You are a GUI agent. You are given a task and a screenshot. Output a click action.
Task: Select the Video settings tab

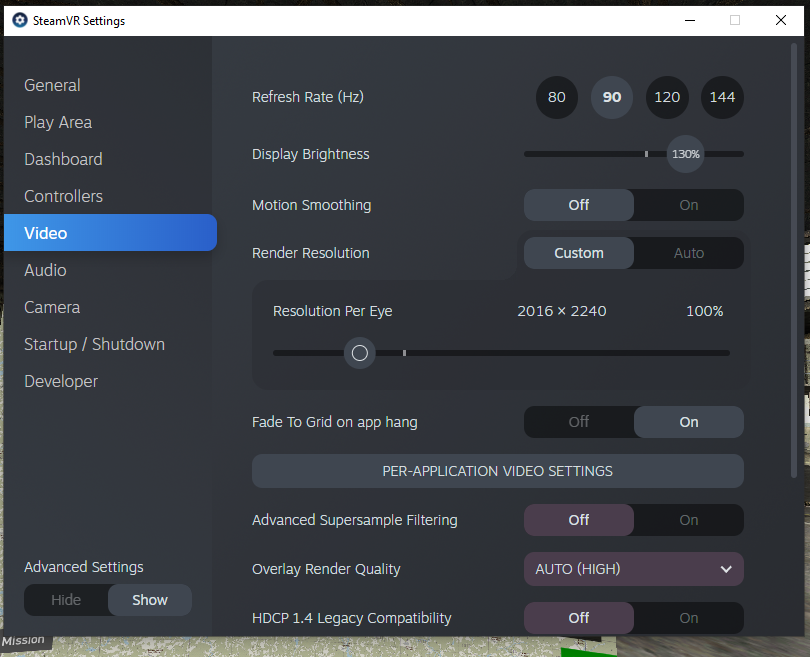[110, 233]
